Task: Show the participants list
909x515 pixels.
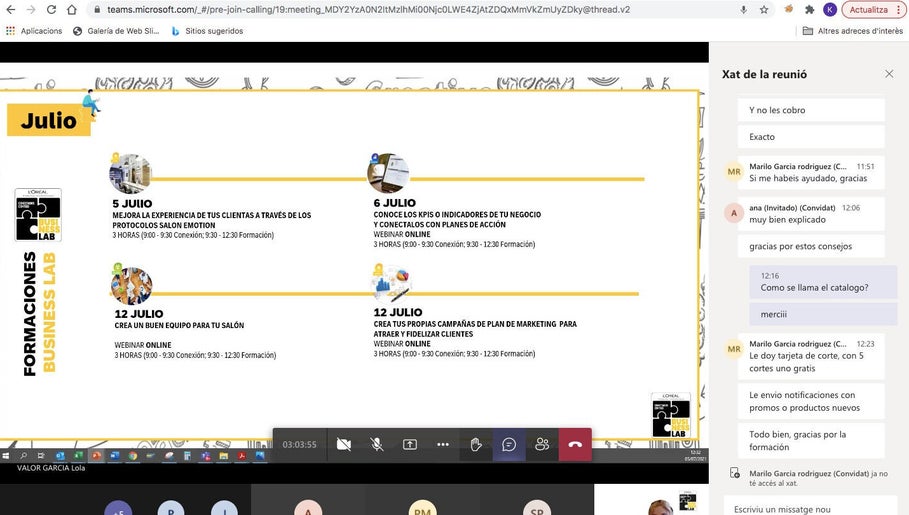Action: [x=542, y=444]
